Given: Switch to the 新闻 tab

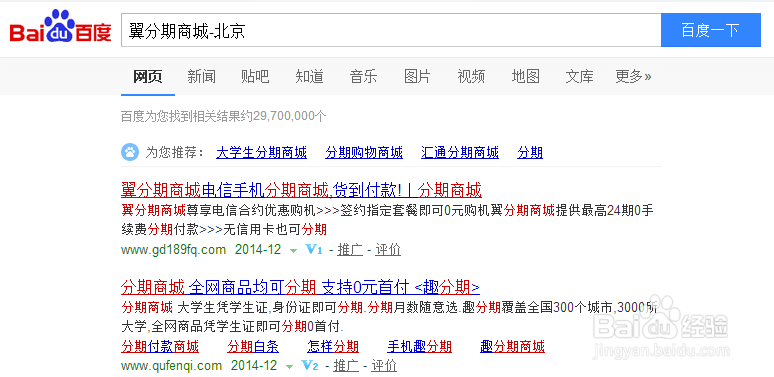Looking at the screenshot, I should (201, 76).
